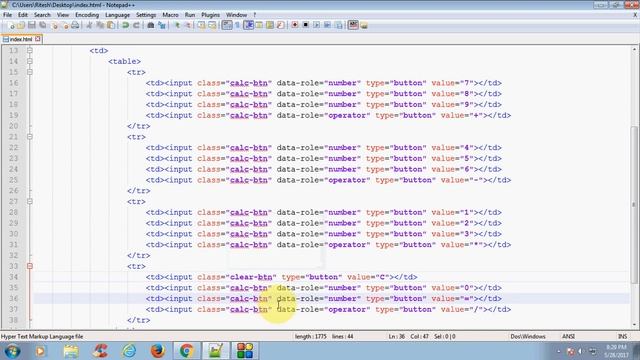The width and height of the screenshot is (640, 360).
Task: Close the index.html tab with its X
Action: 38,39
